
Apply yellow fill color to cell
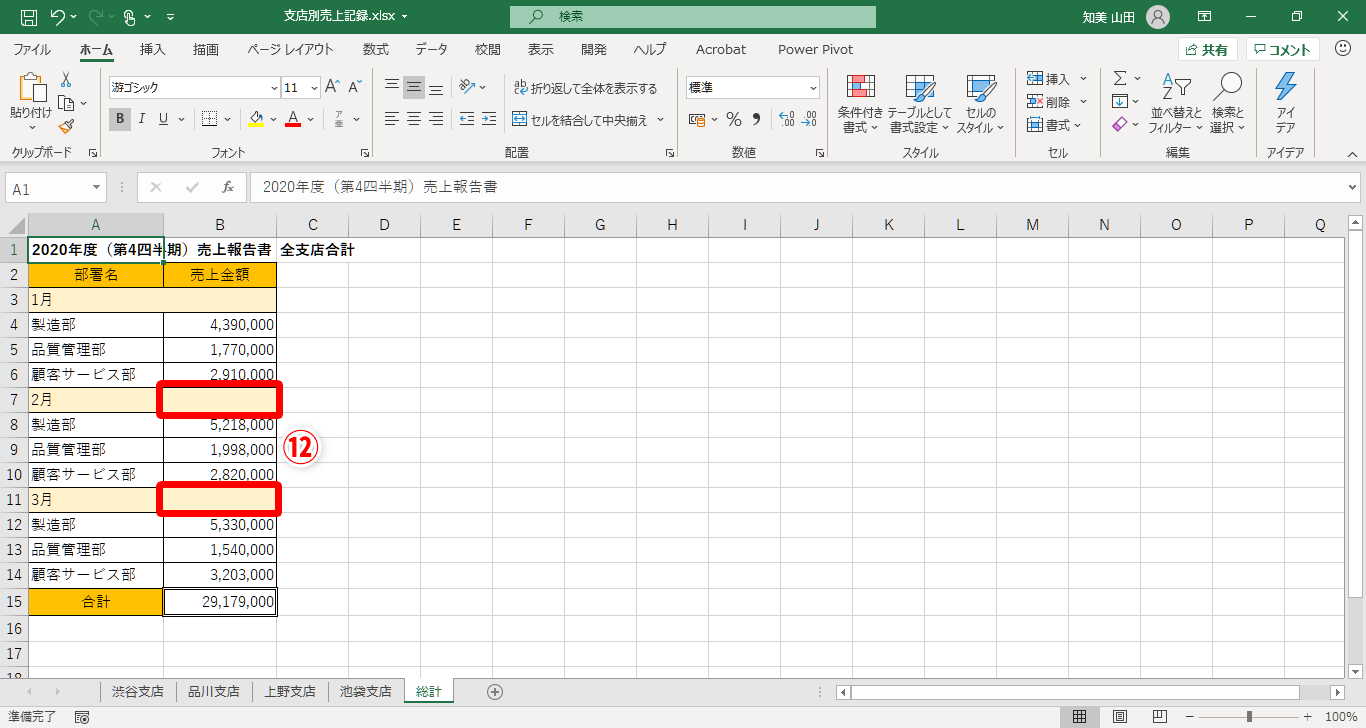[x=256, y=119]
